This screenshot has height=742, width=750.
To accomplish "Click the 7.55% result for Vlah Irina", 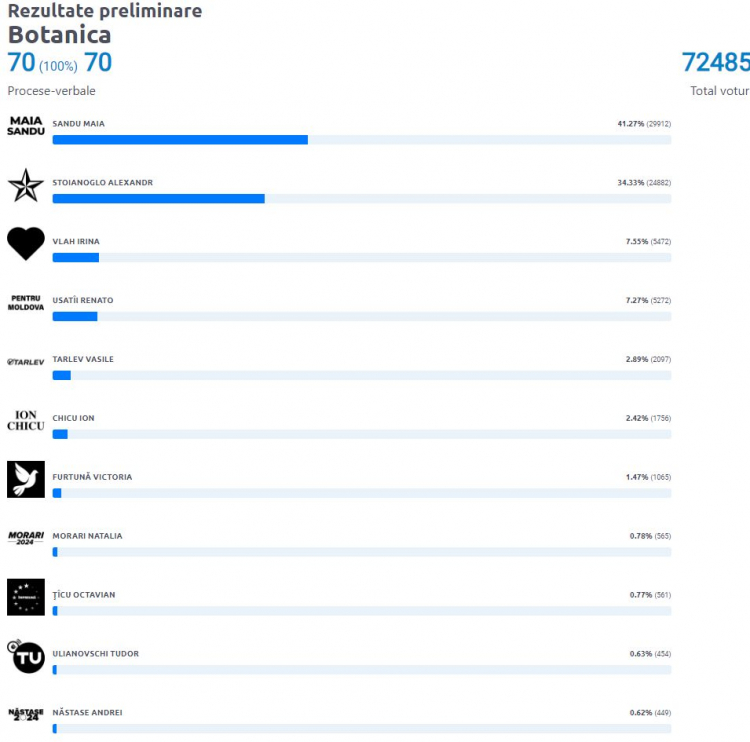I will pyautogui.click(x=637, y=241).
